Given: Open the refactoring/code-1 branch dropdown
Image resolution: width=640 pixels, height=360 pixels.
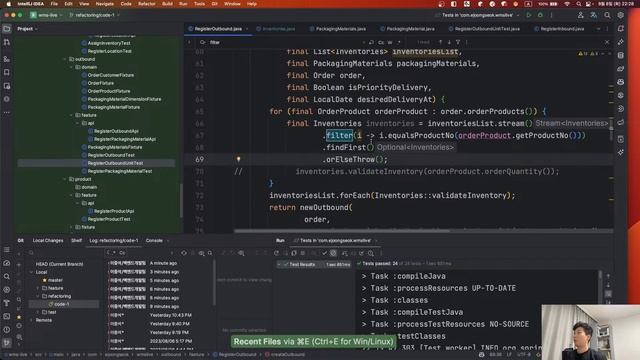Looking at the screenshot, I should point(94,15).
